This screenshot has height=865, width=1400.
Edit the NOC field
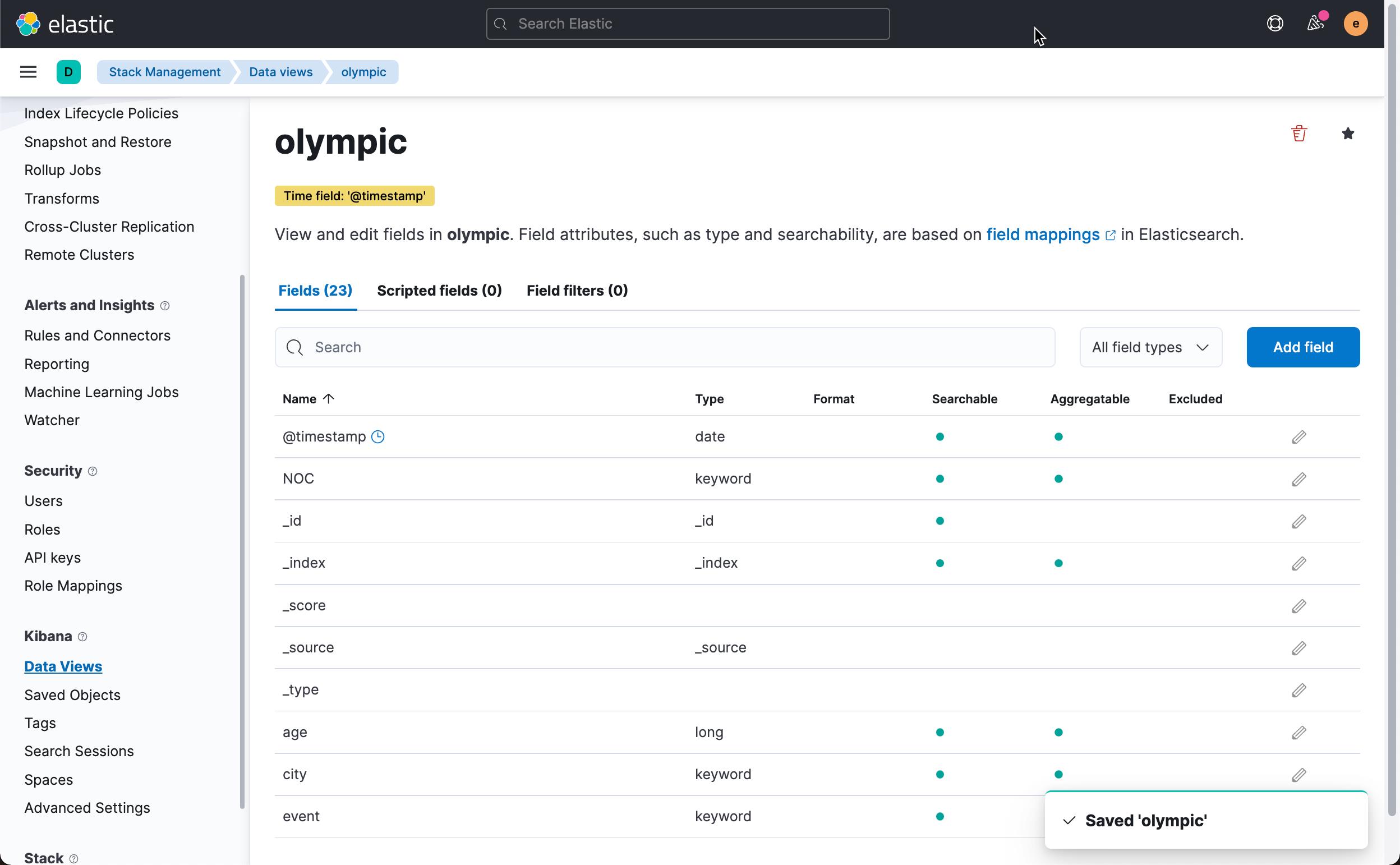(1299, 480)
